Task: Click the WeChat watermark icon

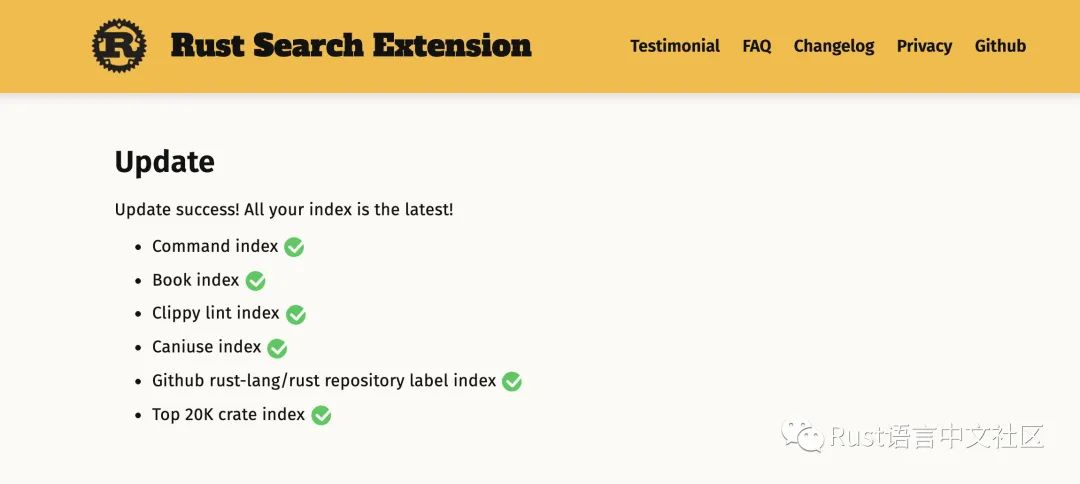Action: tap(802, 436)
